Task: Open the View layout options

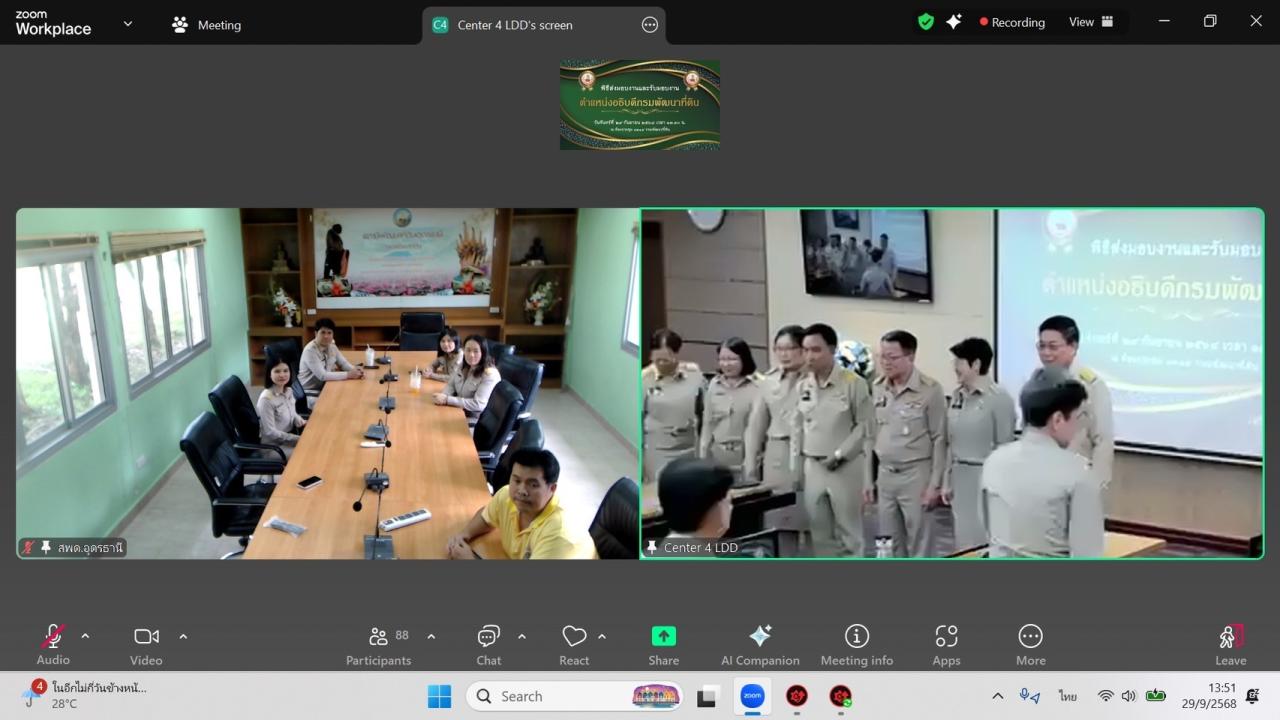Action: point(1091,22)
